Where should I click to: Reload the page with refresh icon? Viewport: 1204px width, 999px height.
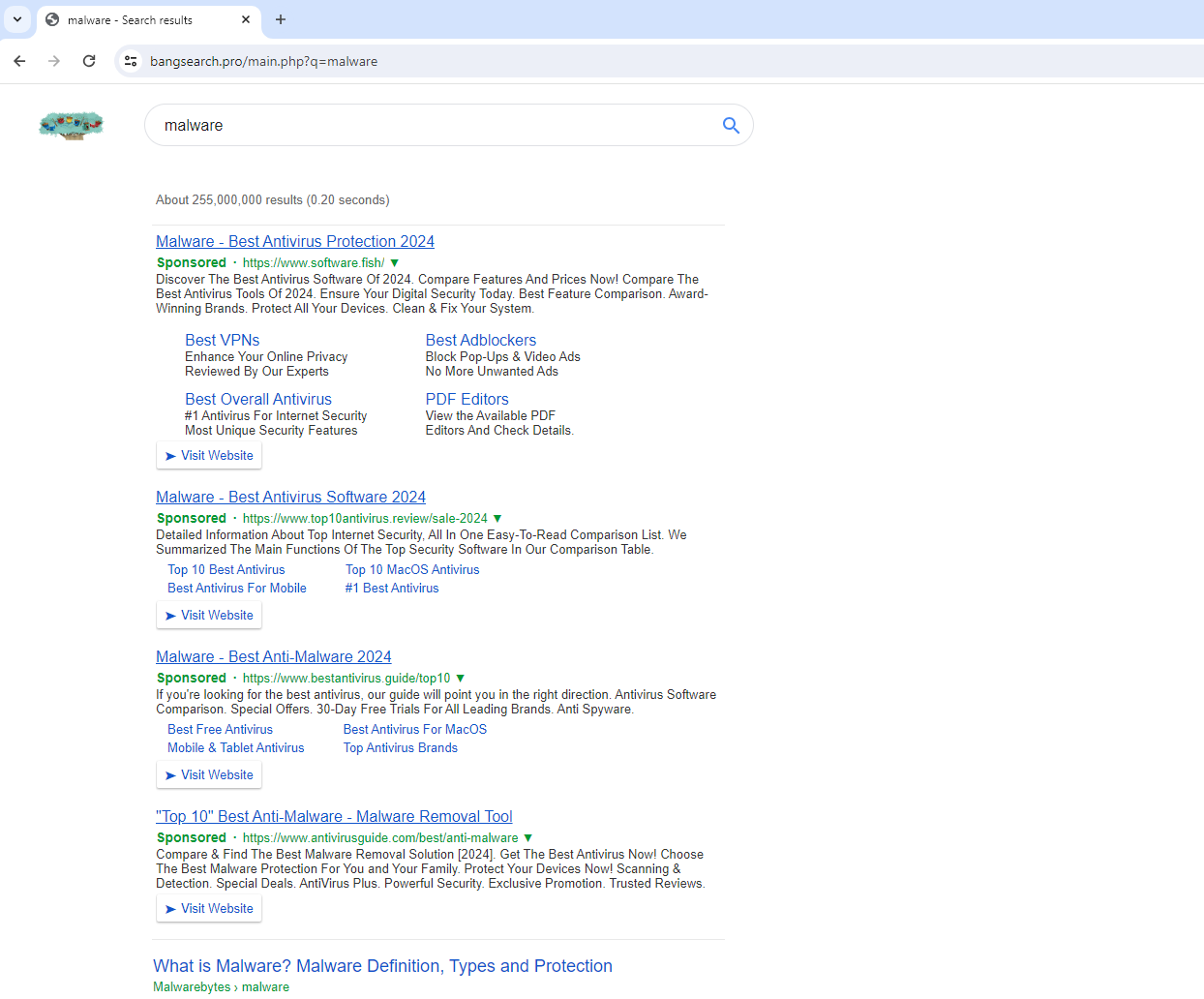[89, 61]
